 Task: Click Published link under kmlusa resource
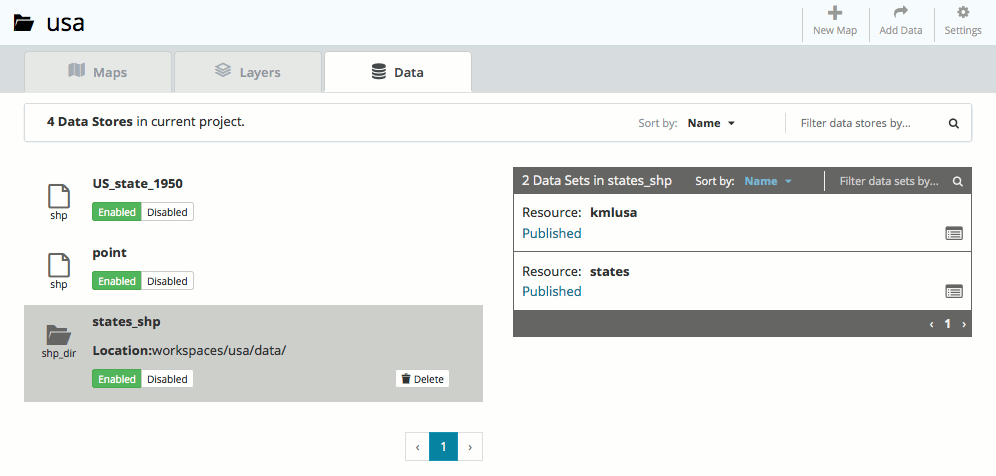tap(551, 233)
